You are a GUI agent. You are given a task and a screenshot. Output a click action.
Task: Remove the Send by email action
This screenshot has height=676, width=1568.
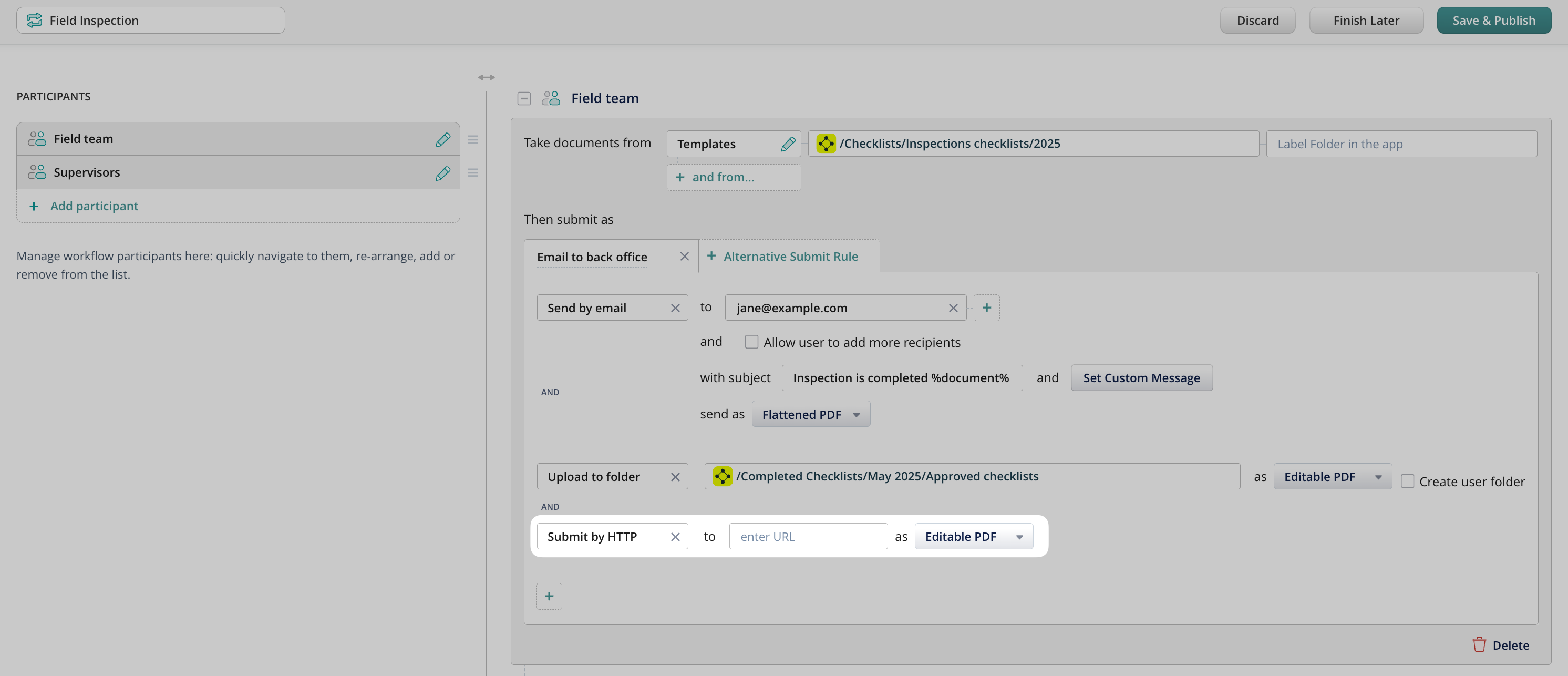(675, 308)
